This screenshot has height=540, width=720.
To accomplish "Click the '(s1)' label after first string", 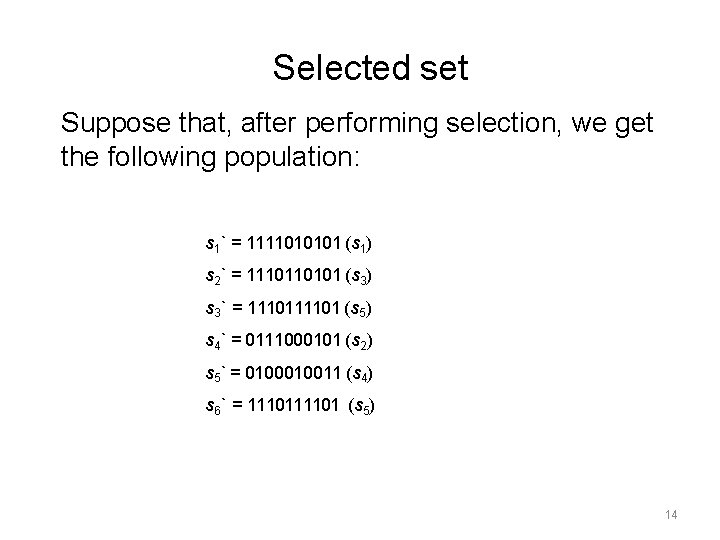I will [358, 244].
